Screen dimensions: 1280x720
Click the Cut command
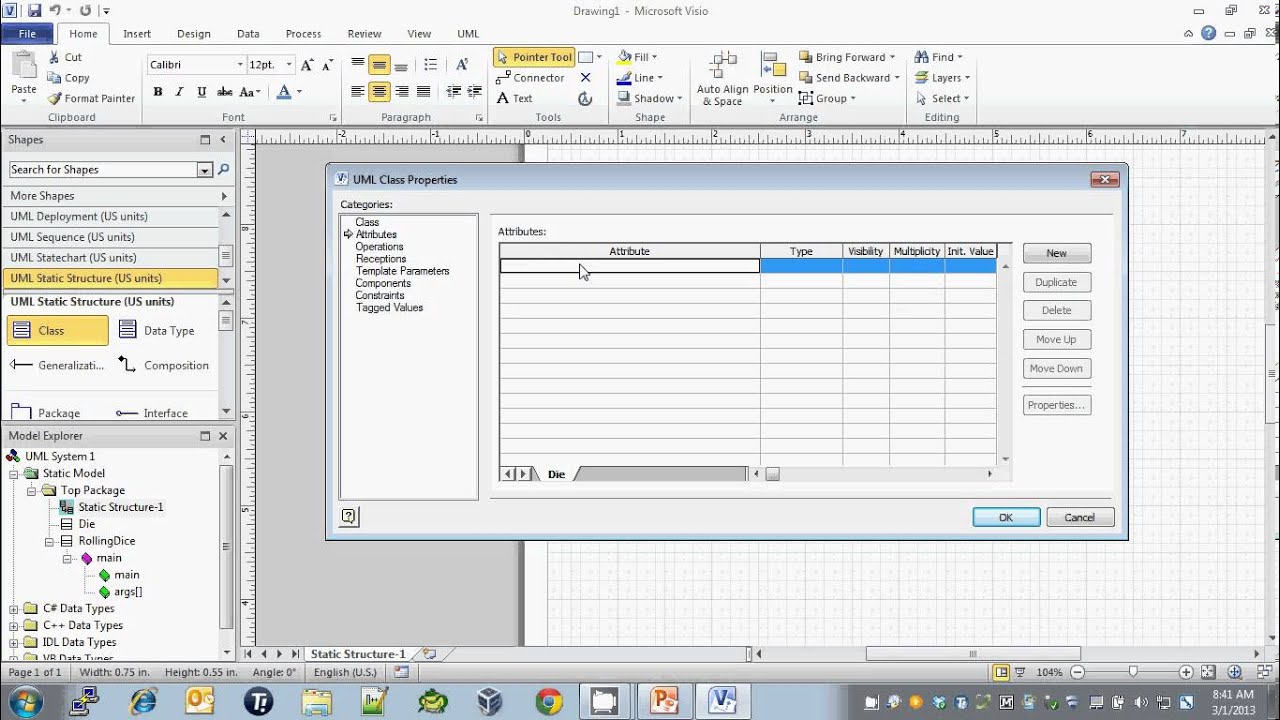coord(64,57)
